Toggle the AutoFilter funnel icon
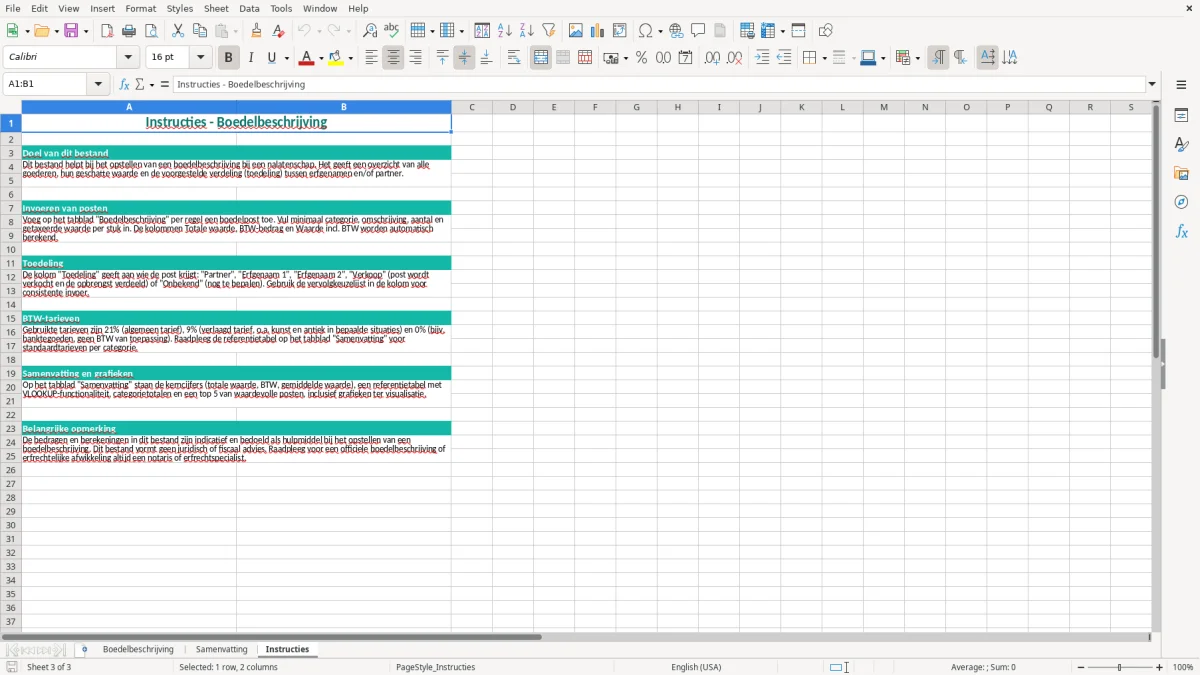1200x675 pixels. tap(549, 31)
